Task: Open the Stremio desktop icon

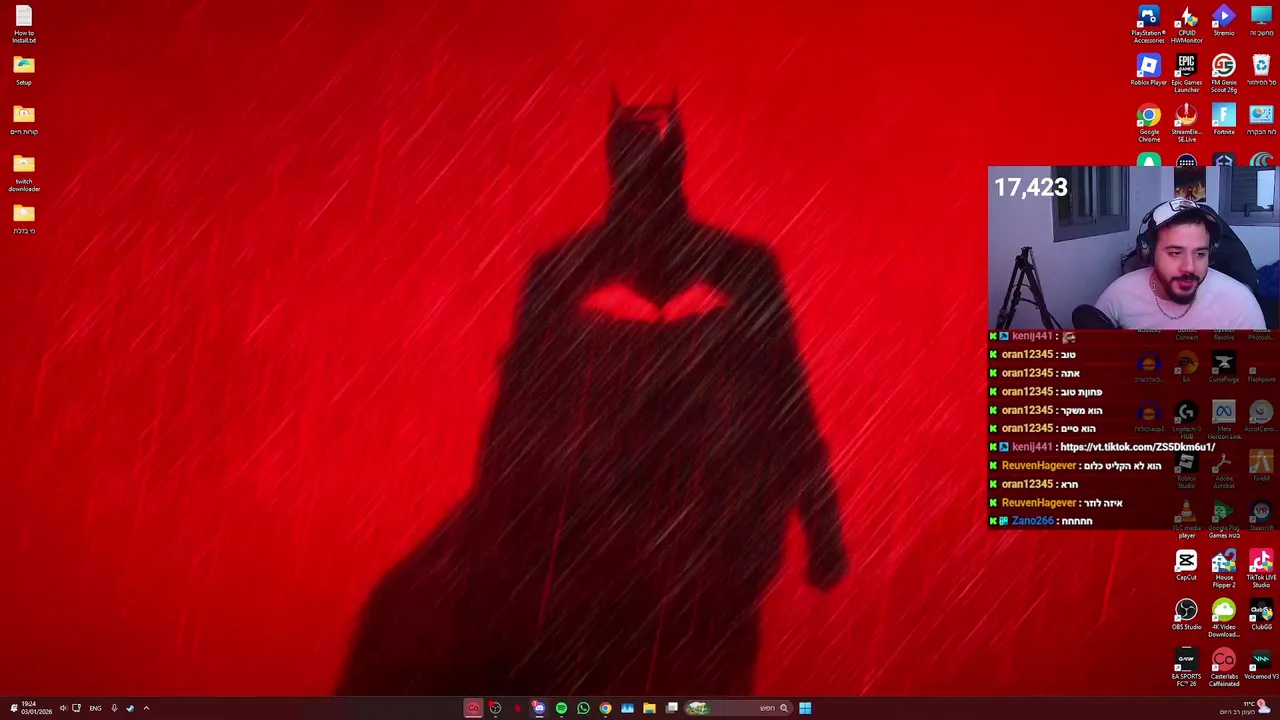Action: click(x=1224, y=21)
